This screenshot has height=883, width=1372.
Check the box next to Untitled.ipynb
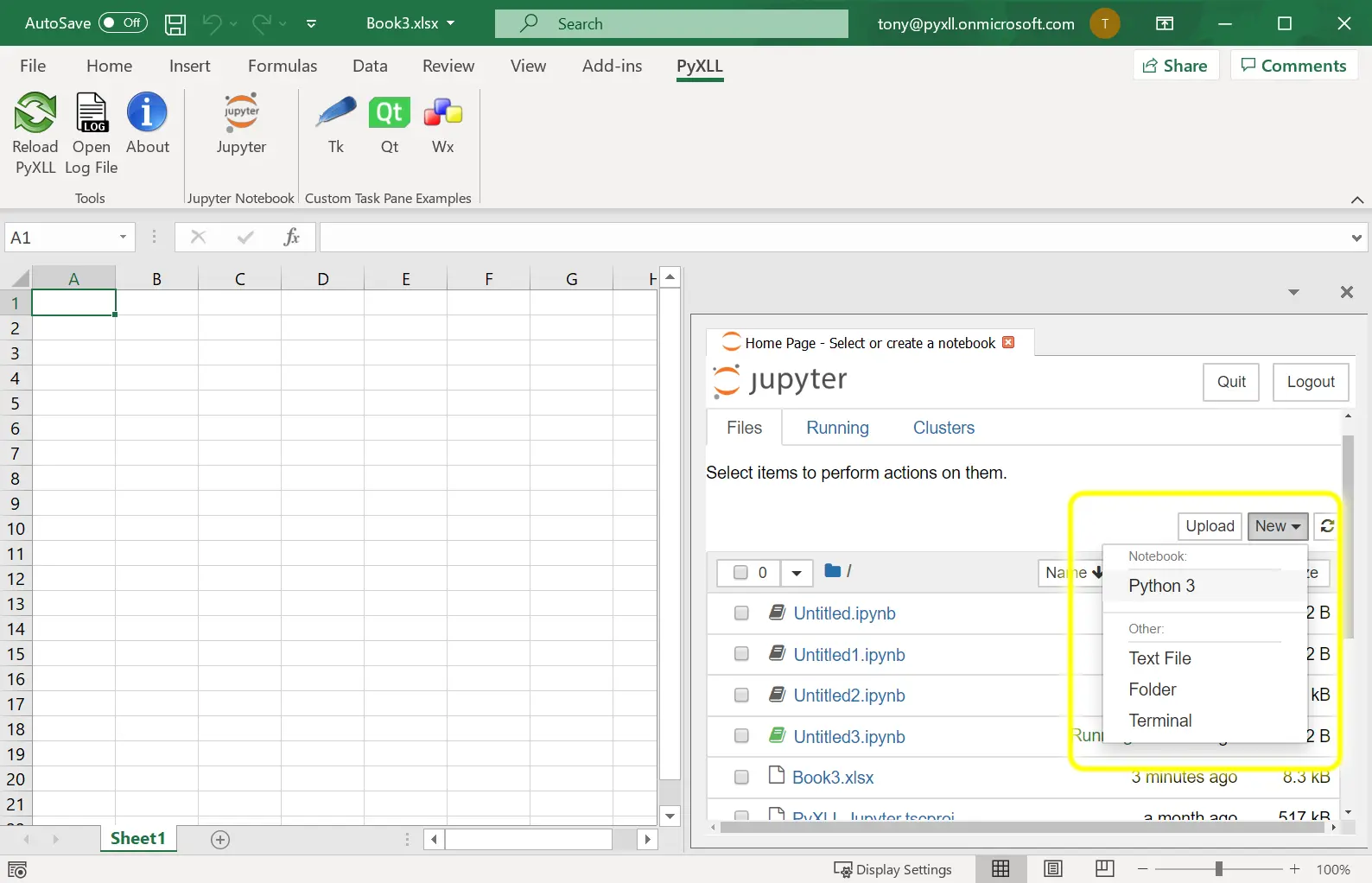[741, 613]
